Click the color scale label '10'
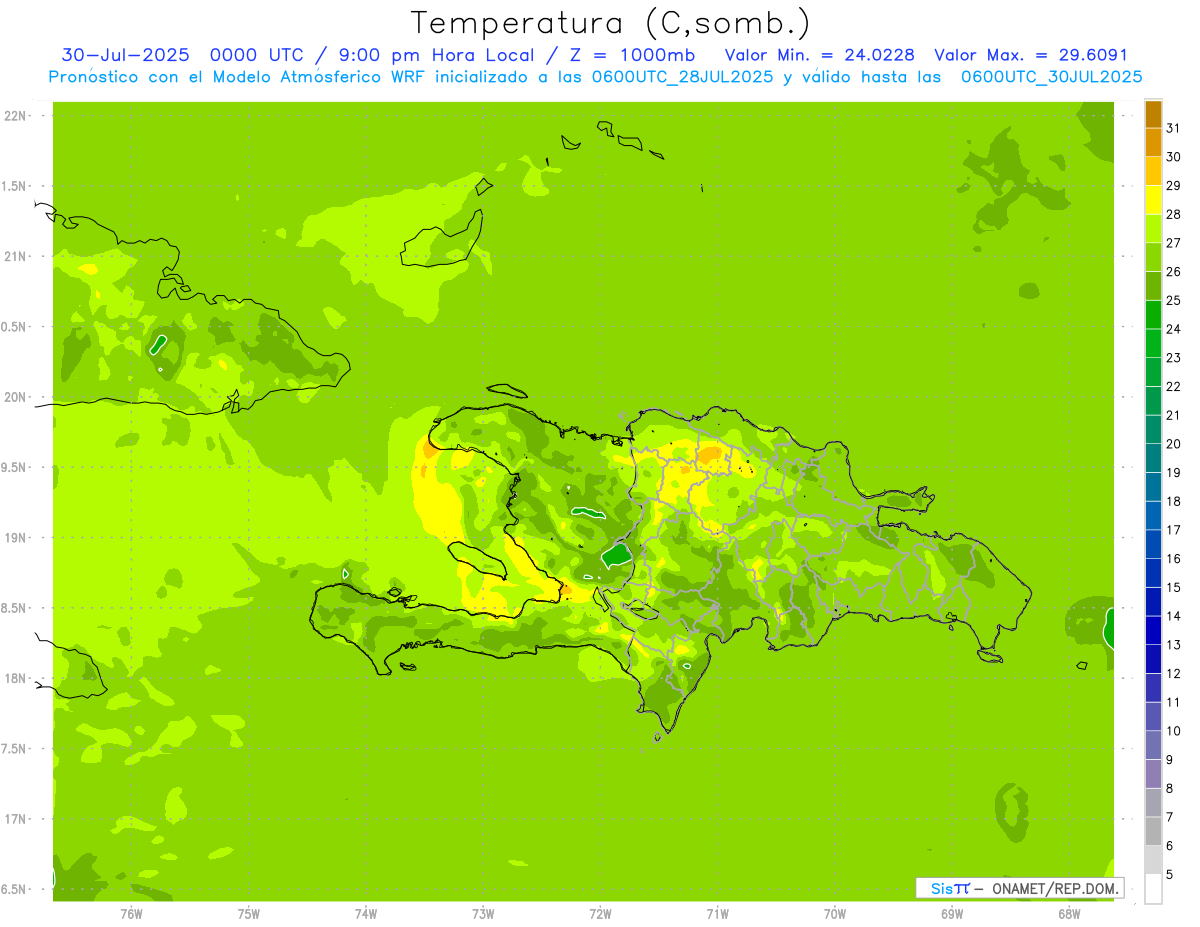 1173,731
